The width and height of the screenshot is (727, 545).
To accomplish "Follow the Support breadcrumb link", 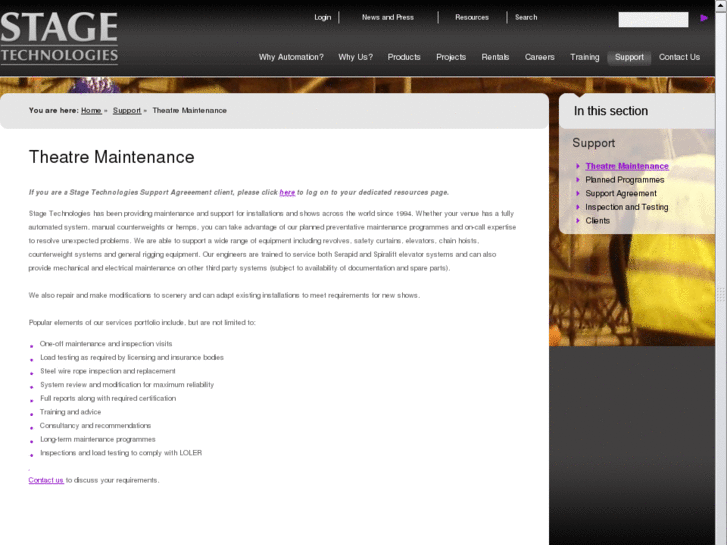I will [127, 110].
